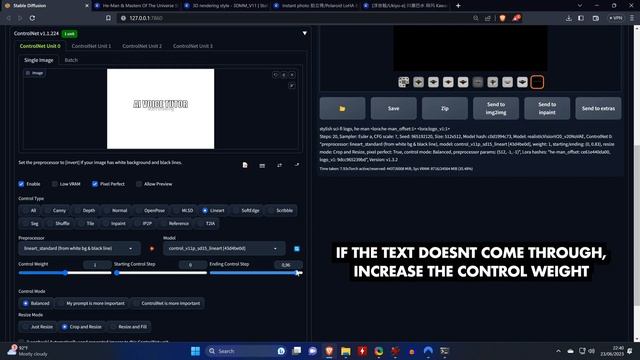Toggle the Pixel Perfect checkbox
Image resolution: width=640 pixels, height=360 pixels.
coord(95,184)
